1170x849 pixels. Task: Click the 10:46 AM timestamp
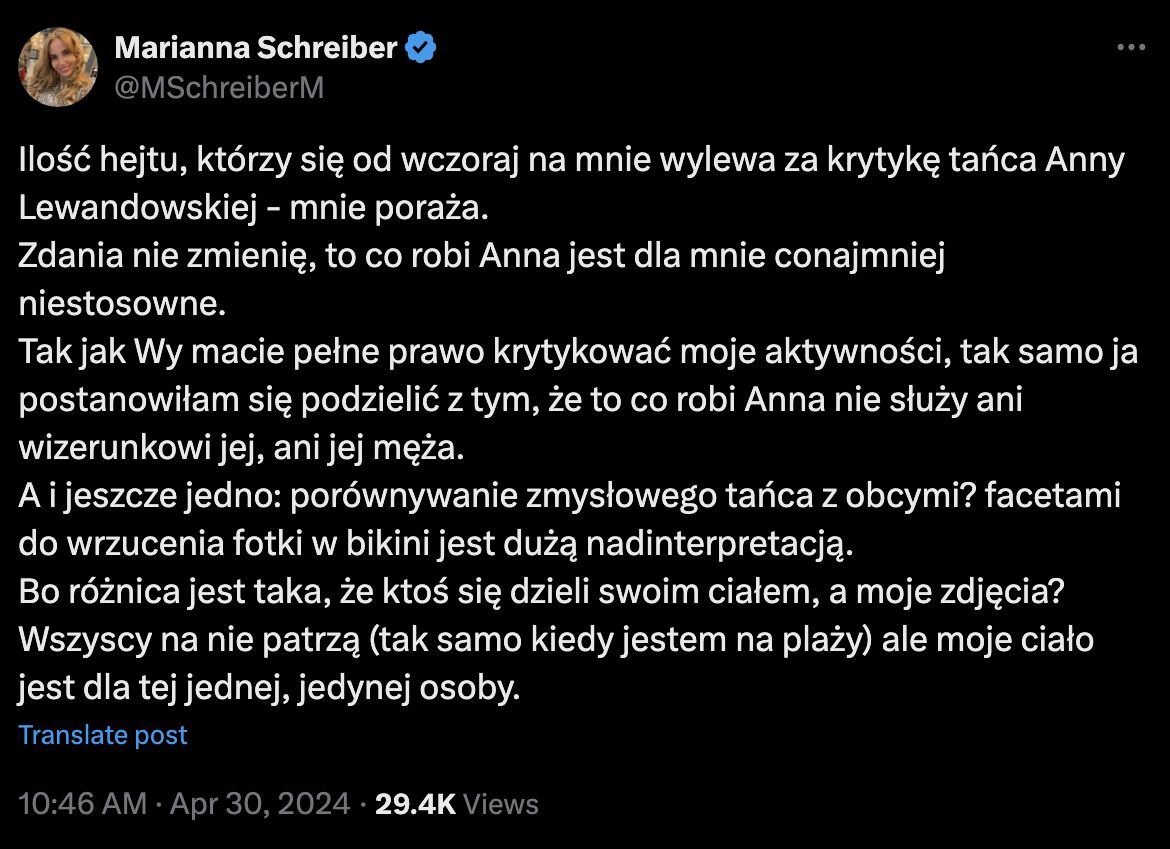(x=84, y=804)
